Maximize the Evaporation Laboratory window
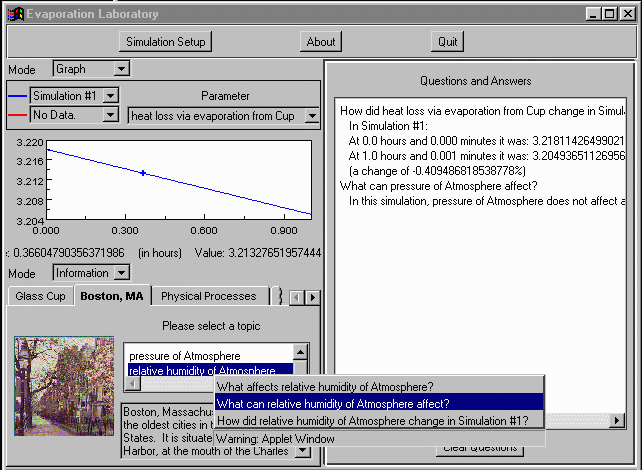 [x=611, y=13]
